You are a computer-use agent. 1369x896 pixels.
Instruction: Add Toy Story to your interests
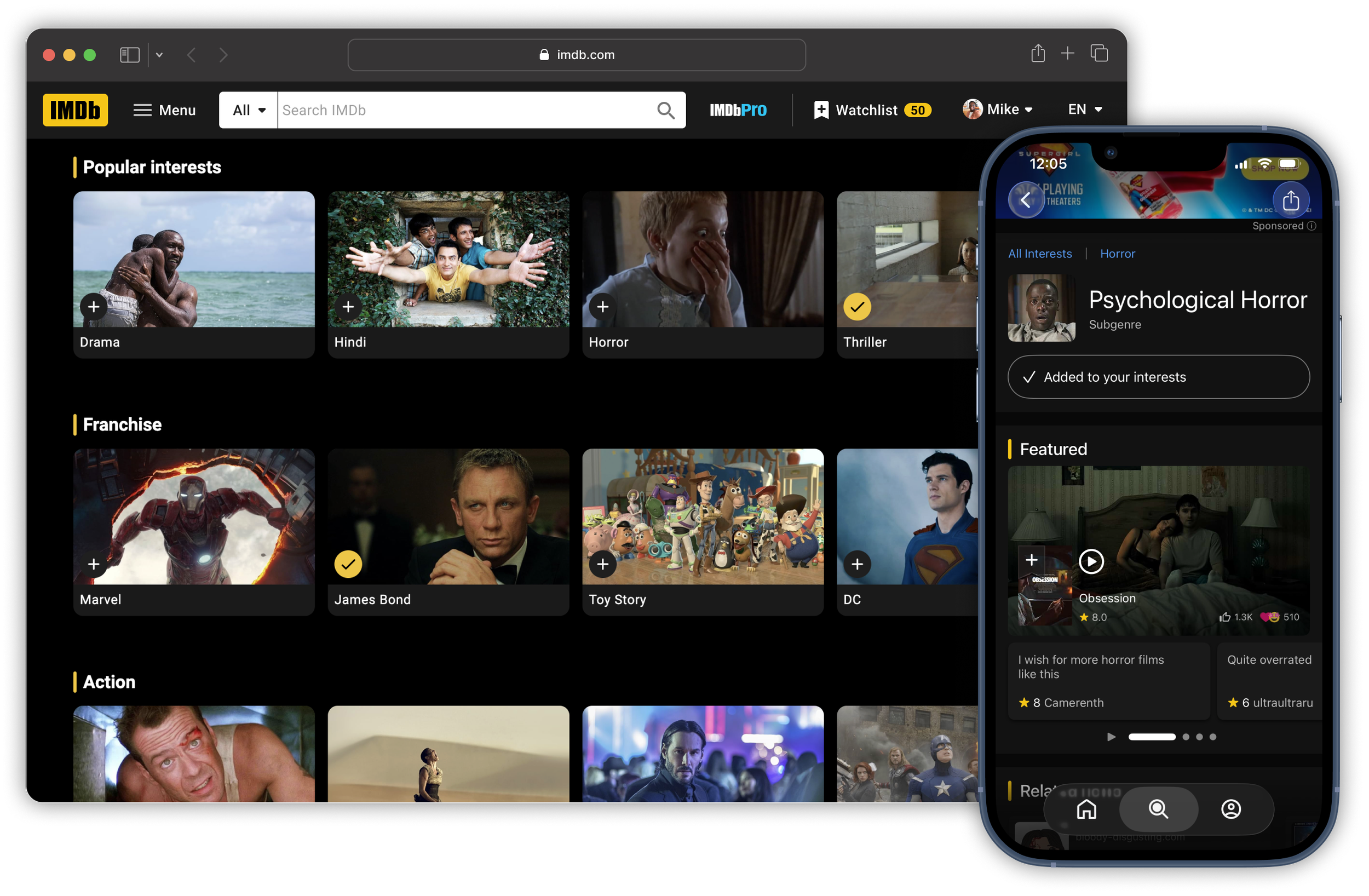click(x=603, y=564)
